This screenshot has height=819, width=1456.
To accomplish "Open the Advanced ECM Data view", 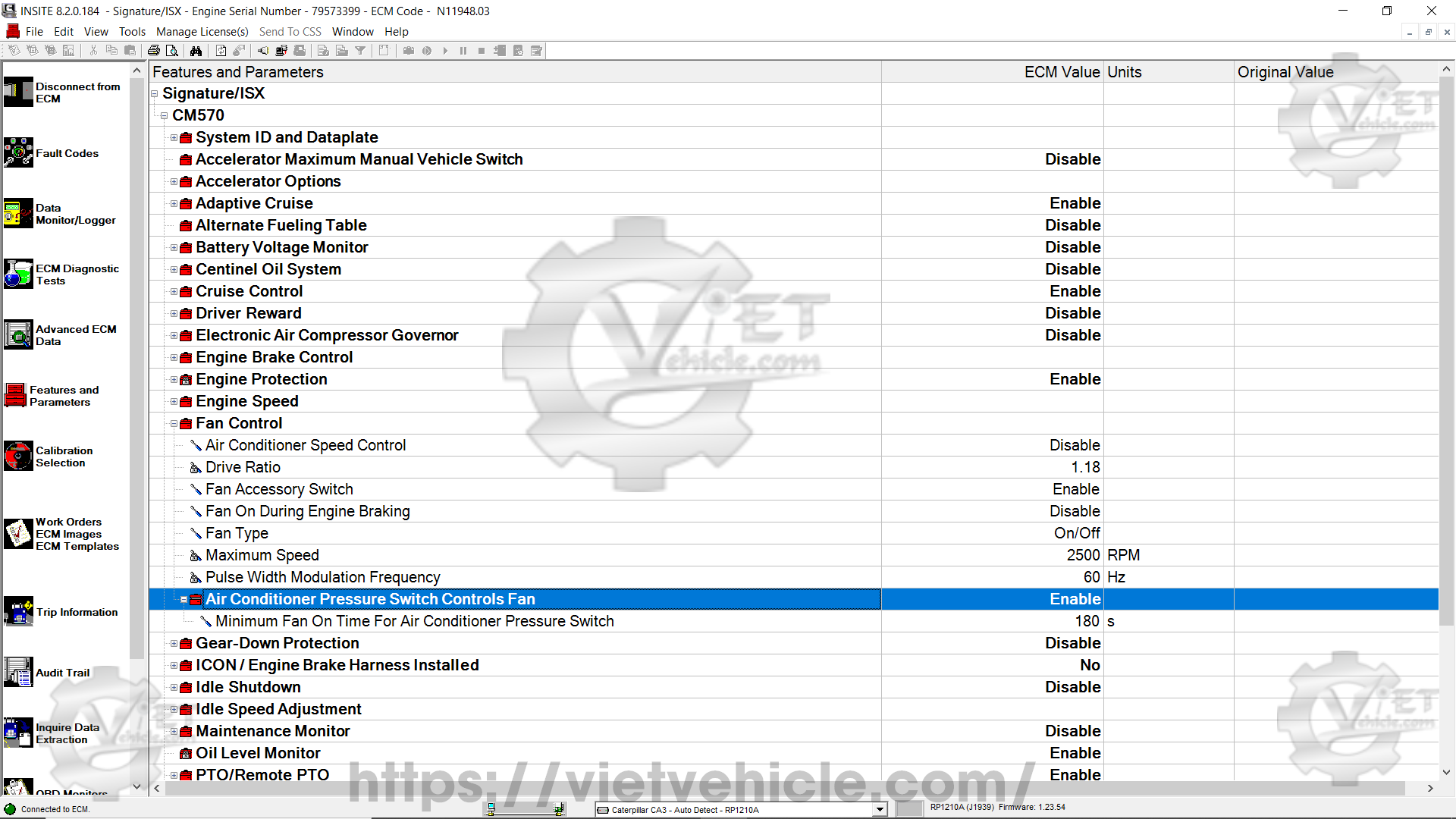I will pyautogui.click(x=19, y=334).
